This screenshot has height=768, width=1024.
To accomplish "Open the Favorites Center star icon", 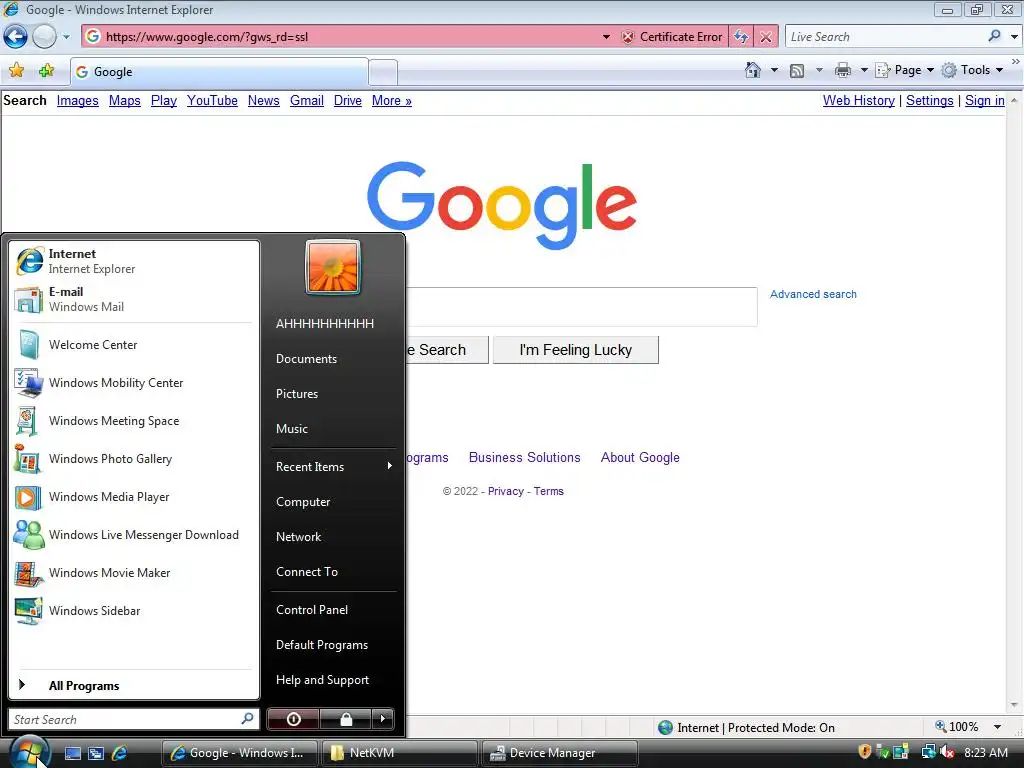I will click(x=17, y=71).
